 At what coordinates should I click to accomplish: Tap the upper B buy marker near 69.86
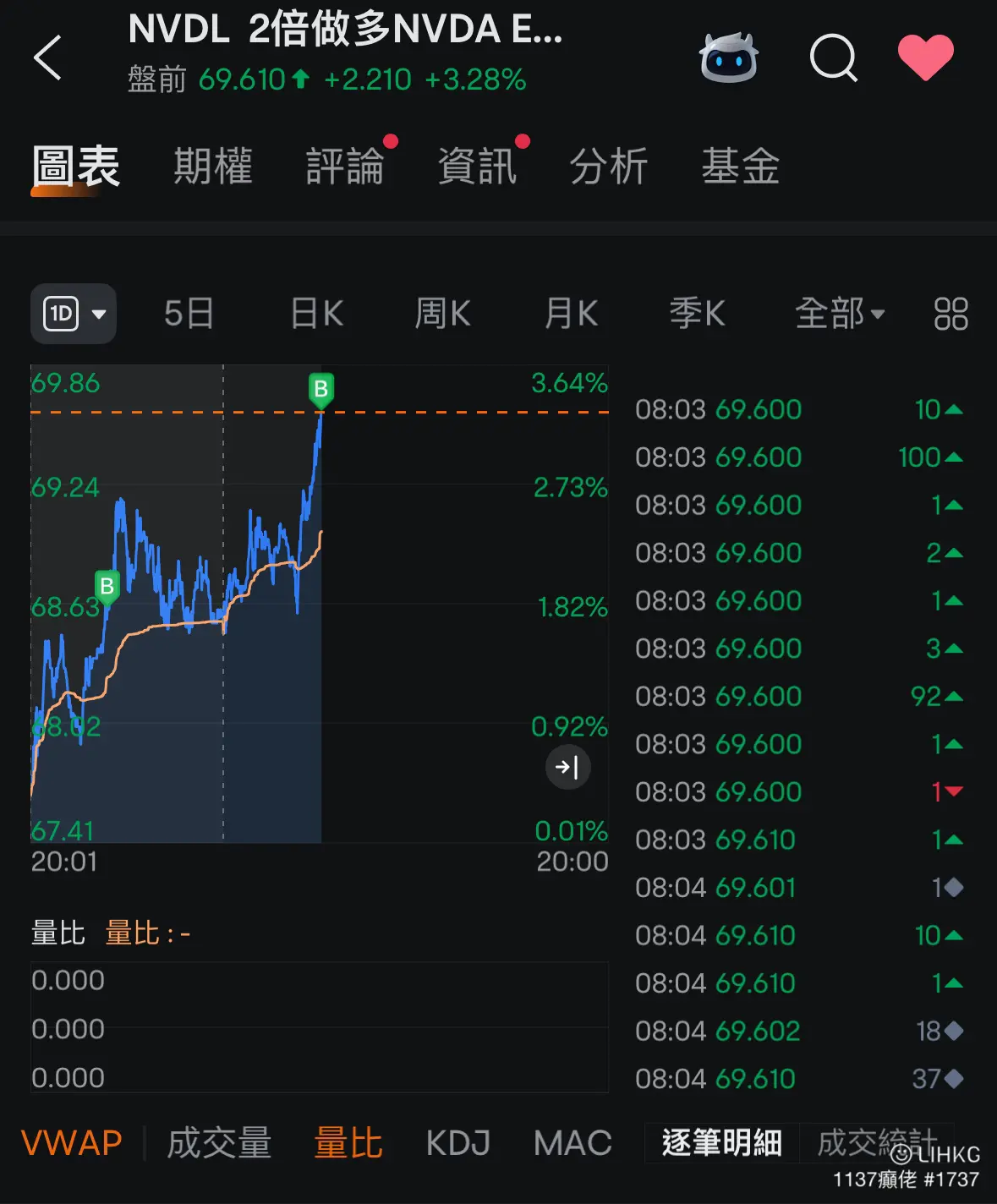click(320, 390)
